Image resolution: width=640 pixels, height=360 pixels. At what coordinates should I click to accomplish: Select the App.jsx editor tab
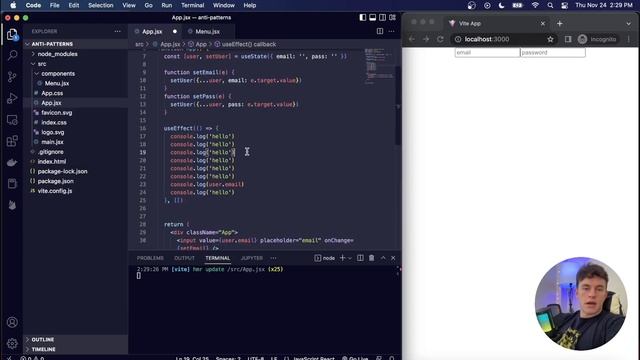point(152,31)
